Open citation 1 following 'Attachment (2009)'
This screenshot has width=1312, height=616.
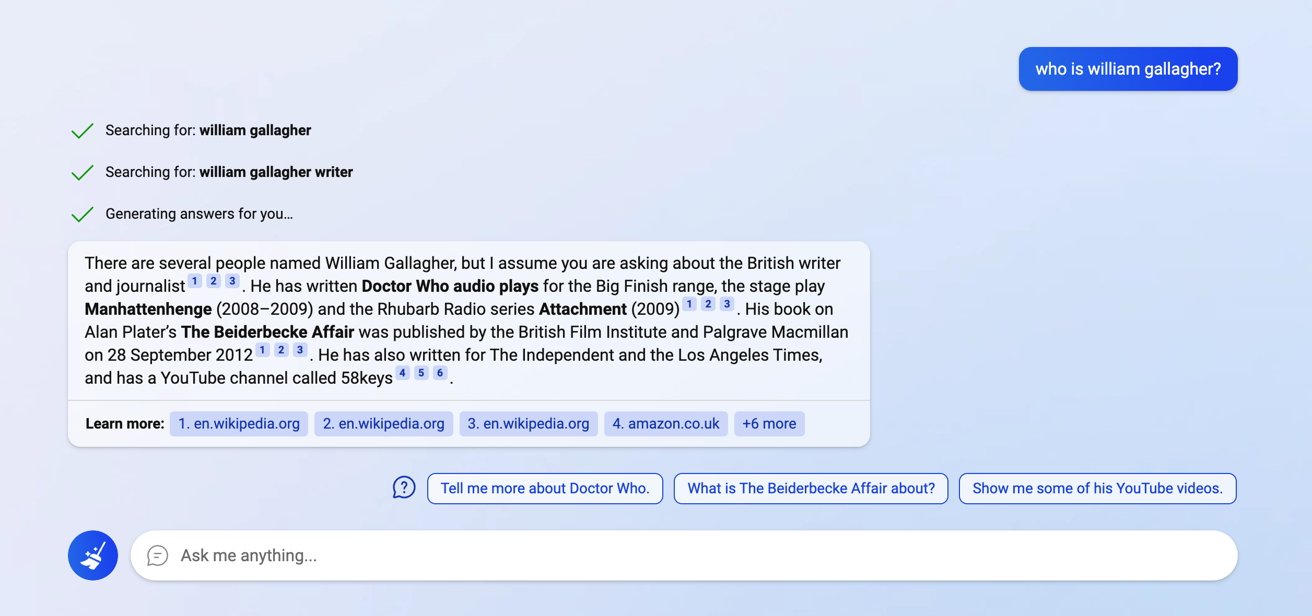(690, 304)
